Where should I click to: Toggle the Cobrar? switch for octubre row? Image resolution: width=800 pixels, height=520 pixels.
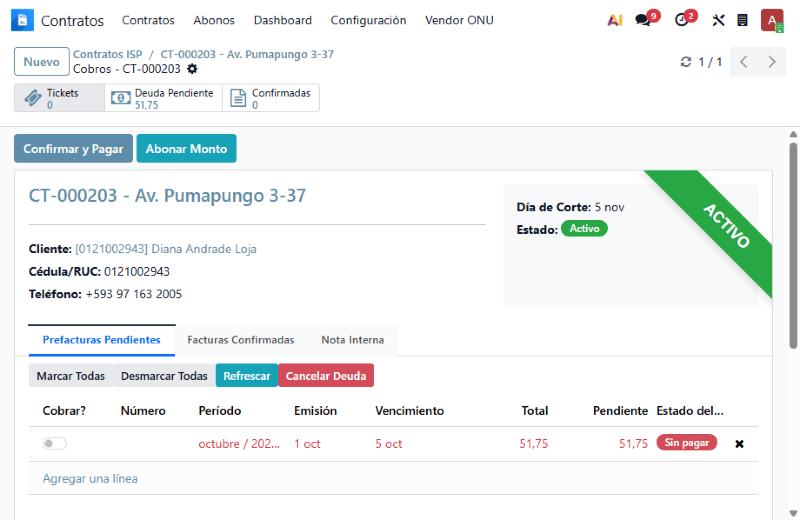(x=54, y=443)
